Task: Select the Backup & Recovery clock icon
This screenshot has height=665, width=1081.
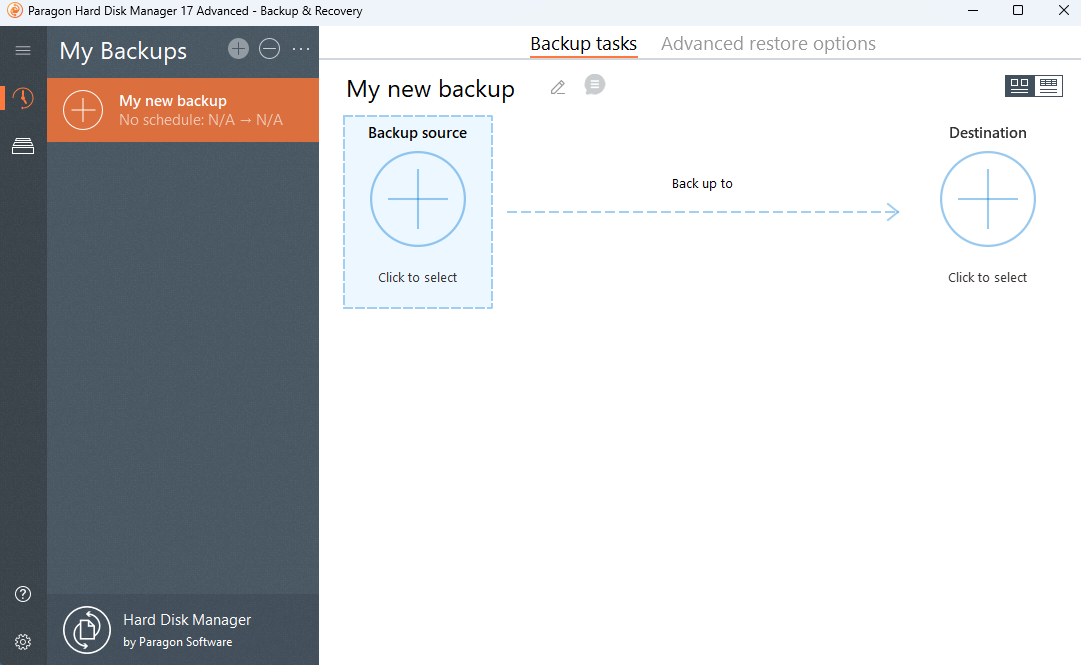Action: pyautogui.click(x=23, y=98)
